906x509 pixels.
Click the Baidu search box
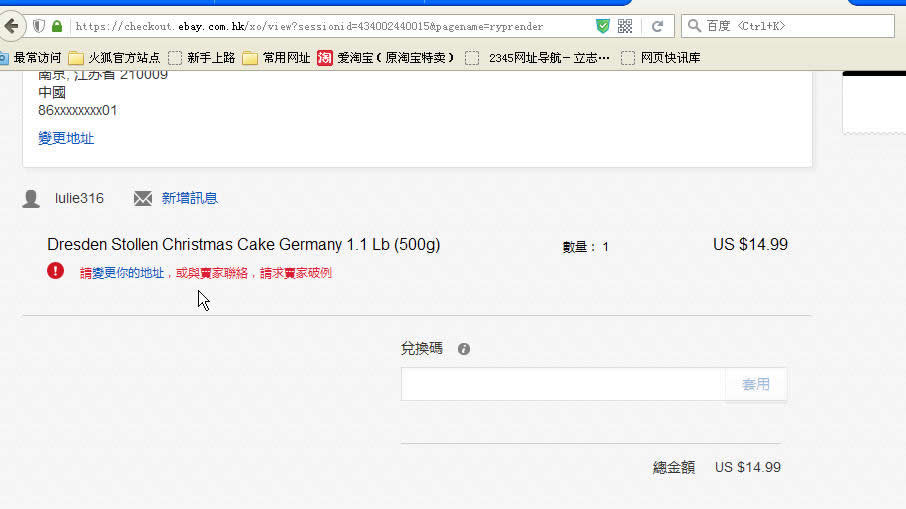pos(788,26)
